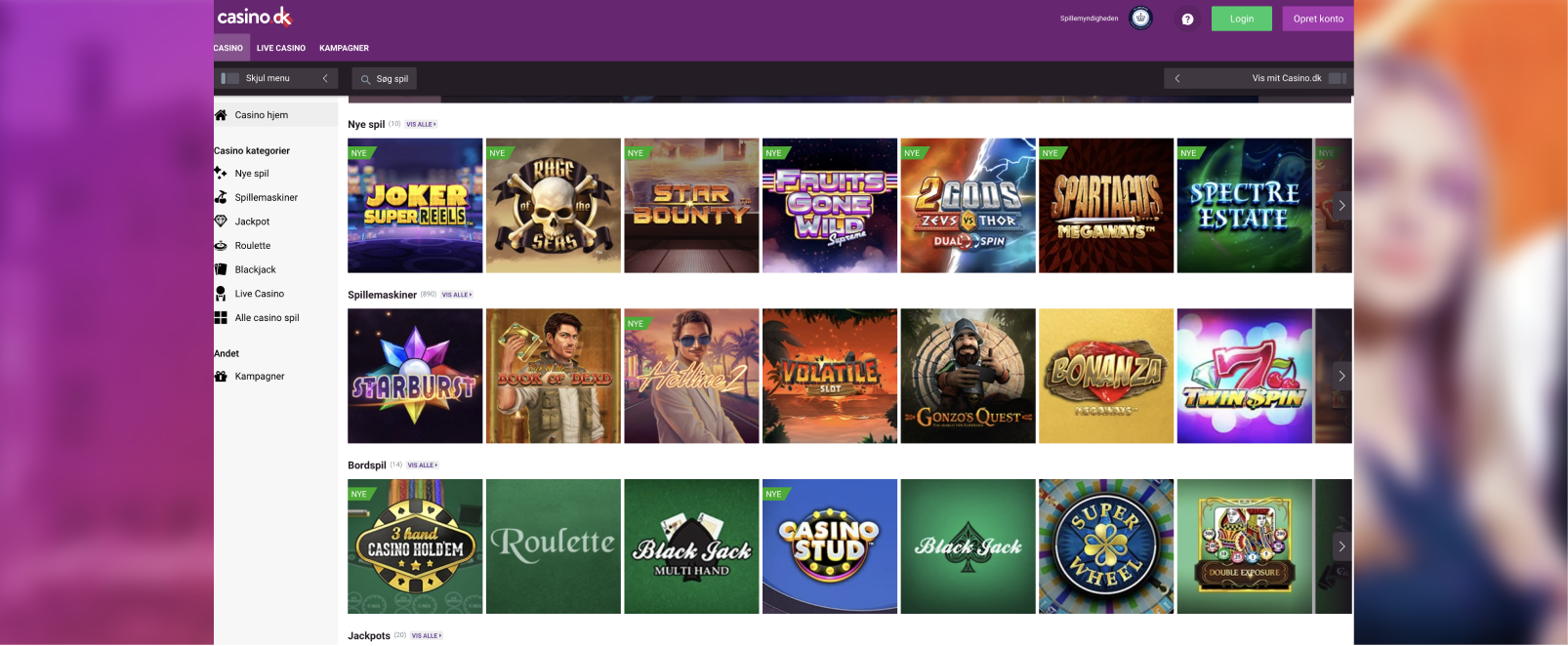Click the Casino hjem house icon
This screenshot has width=1568, height=646.
coord(221,115)
